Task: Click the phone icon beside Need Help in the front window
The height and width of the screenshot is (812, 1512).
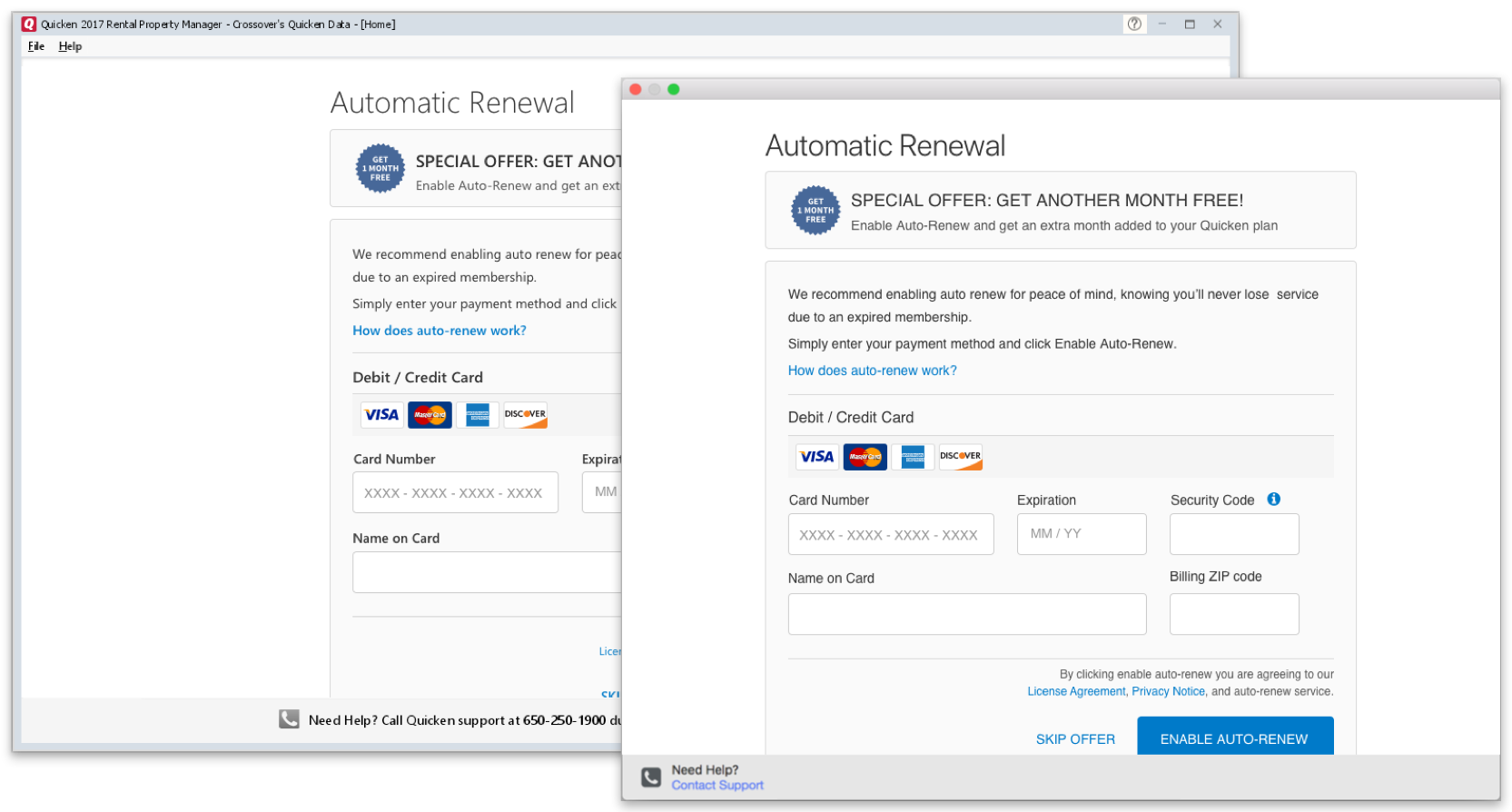Action: tap(651, 777)
